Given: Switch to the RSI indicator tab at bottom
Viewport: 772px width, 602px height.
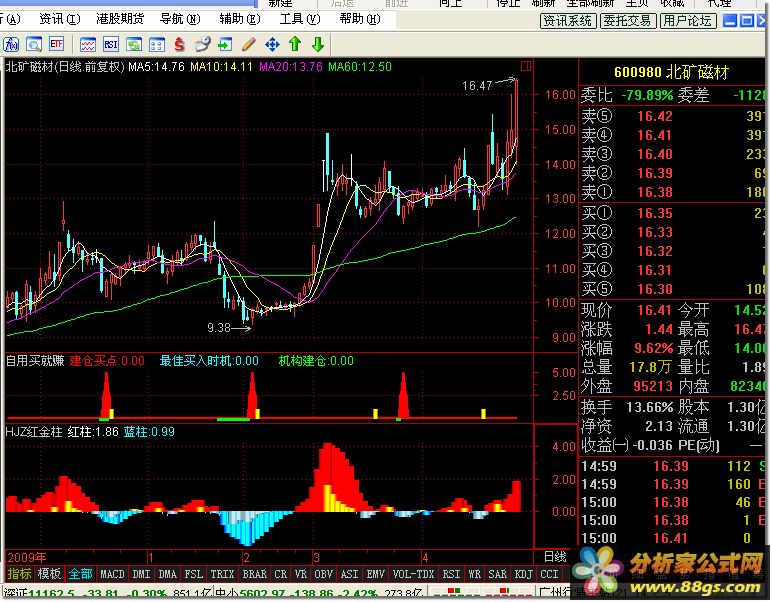Looking at the screenshot, I should pyautogui.click(x=451, y=574).
